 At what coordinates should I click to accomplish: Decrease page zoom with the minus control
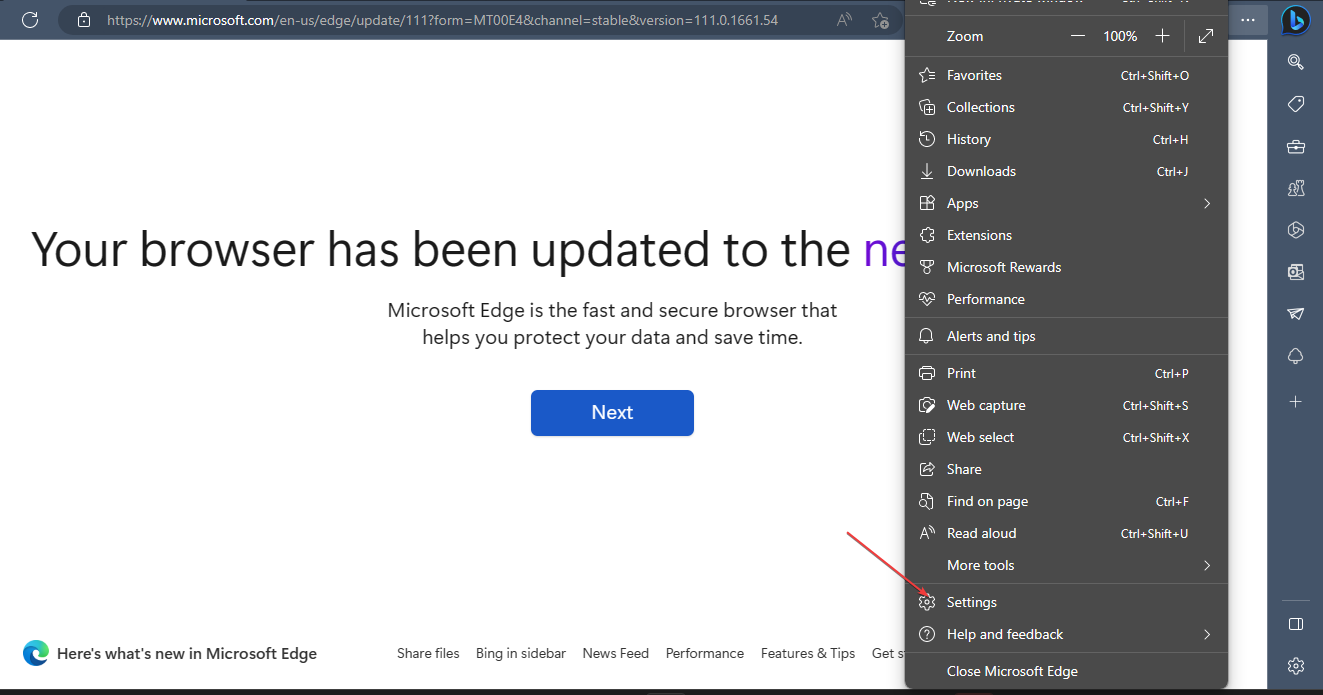pyautogui.click(x=1077, y=35)
